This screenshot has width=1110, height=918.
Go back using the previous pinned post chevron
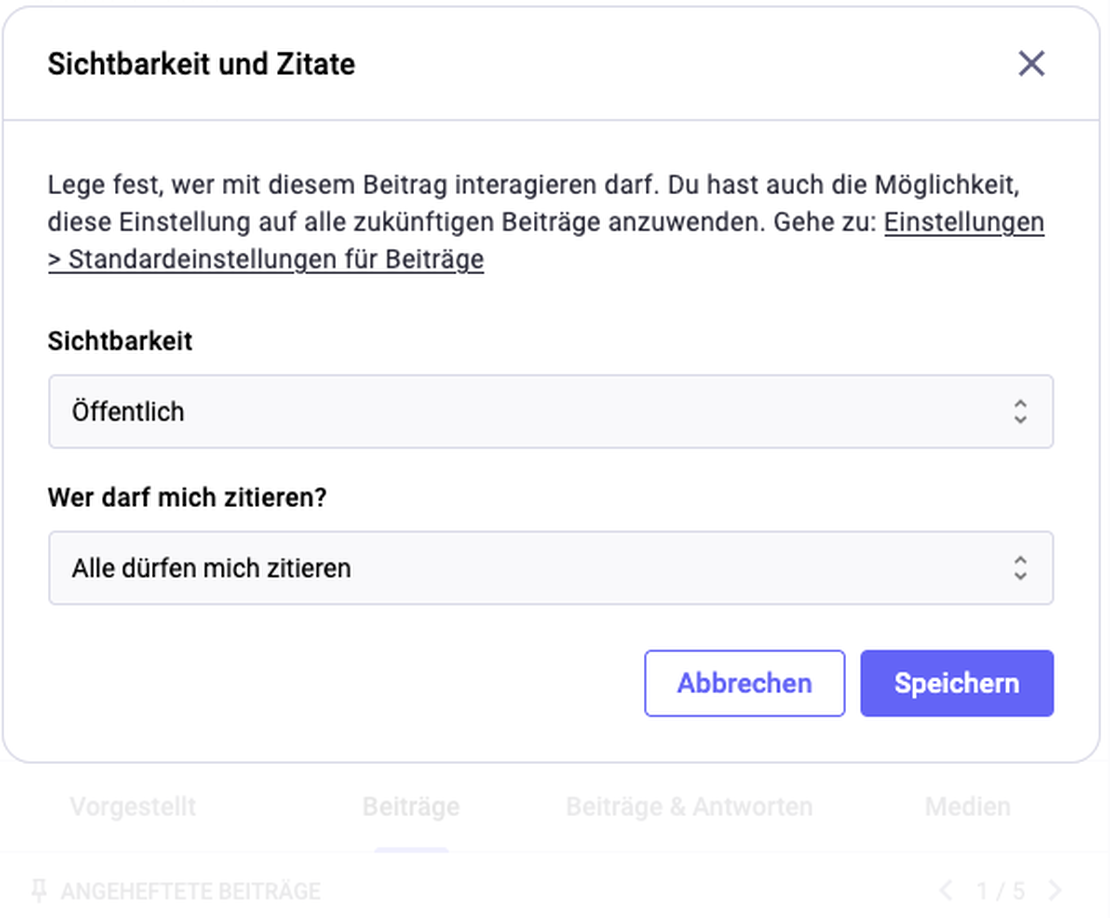(948, 890)
